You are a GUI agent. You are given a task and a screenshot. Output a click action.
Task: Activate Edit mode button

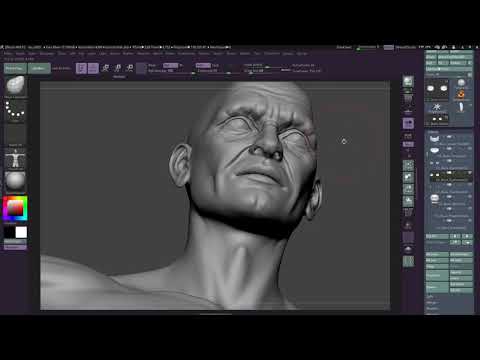pos(81,68)
